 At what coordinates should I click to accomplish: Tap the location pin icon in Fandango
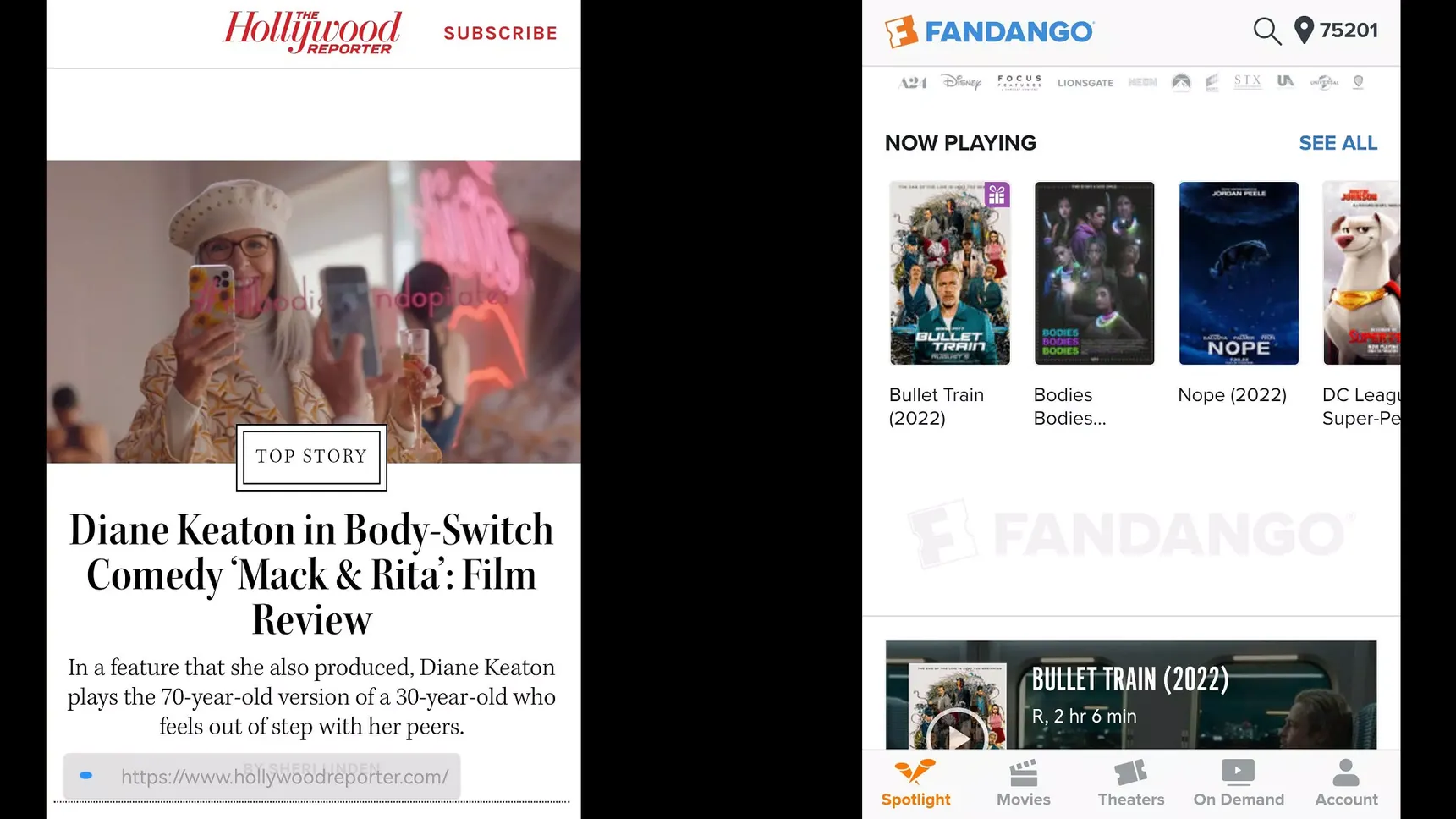pos(1304,30)
